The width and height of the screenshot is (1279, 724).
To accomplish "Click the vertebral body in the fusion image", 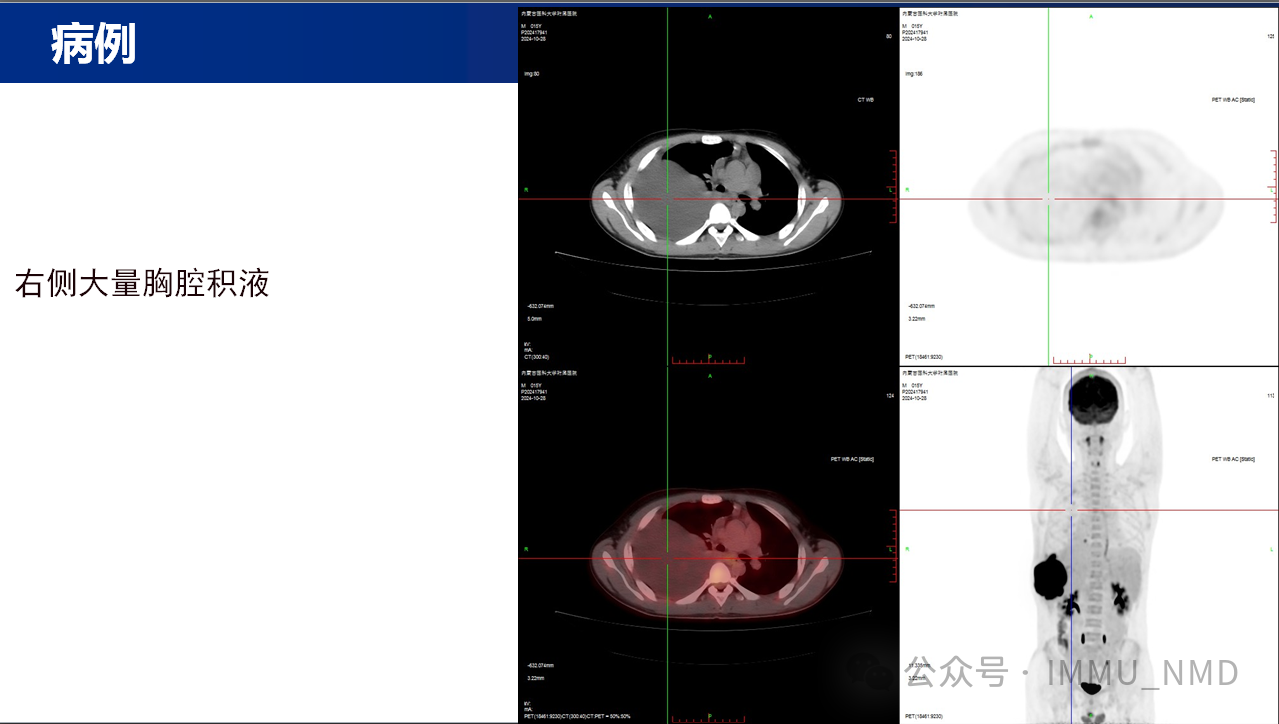I will [717, 574].
